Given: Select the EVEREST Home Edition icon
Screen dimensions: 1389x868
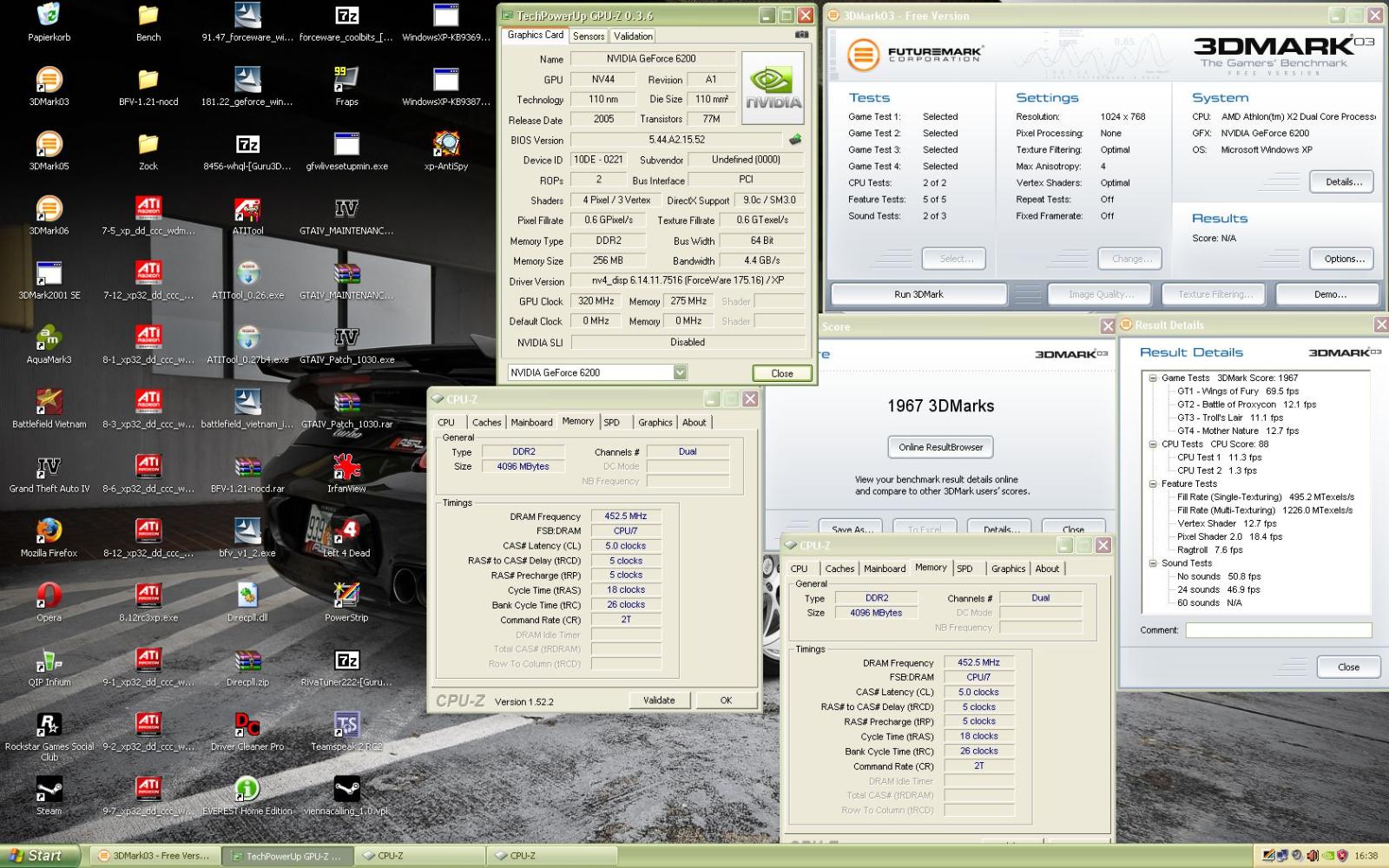Looking at the screenshot, I should [247, 795].
